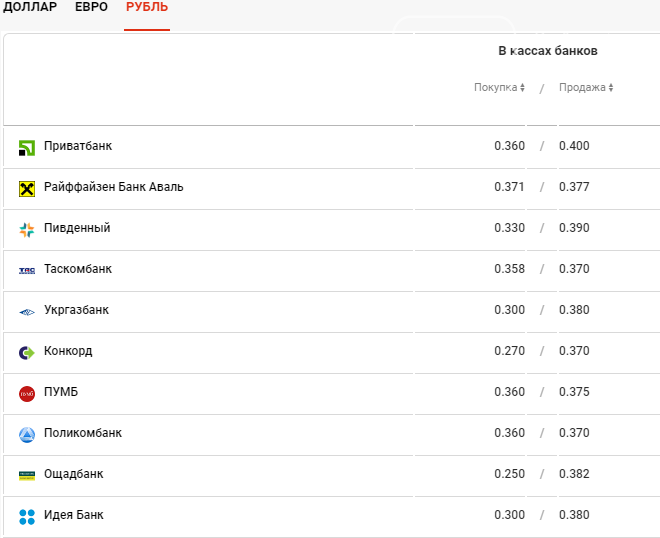Viewport: 660px width, 538px height.
Task: Click the ПУМБ red logo icon
Action: [x=27, y=393]
